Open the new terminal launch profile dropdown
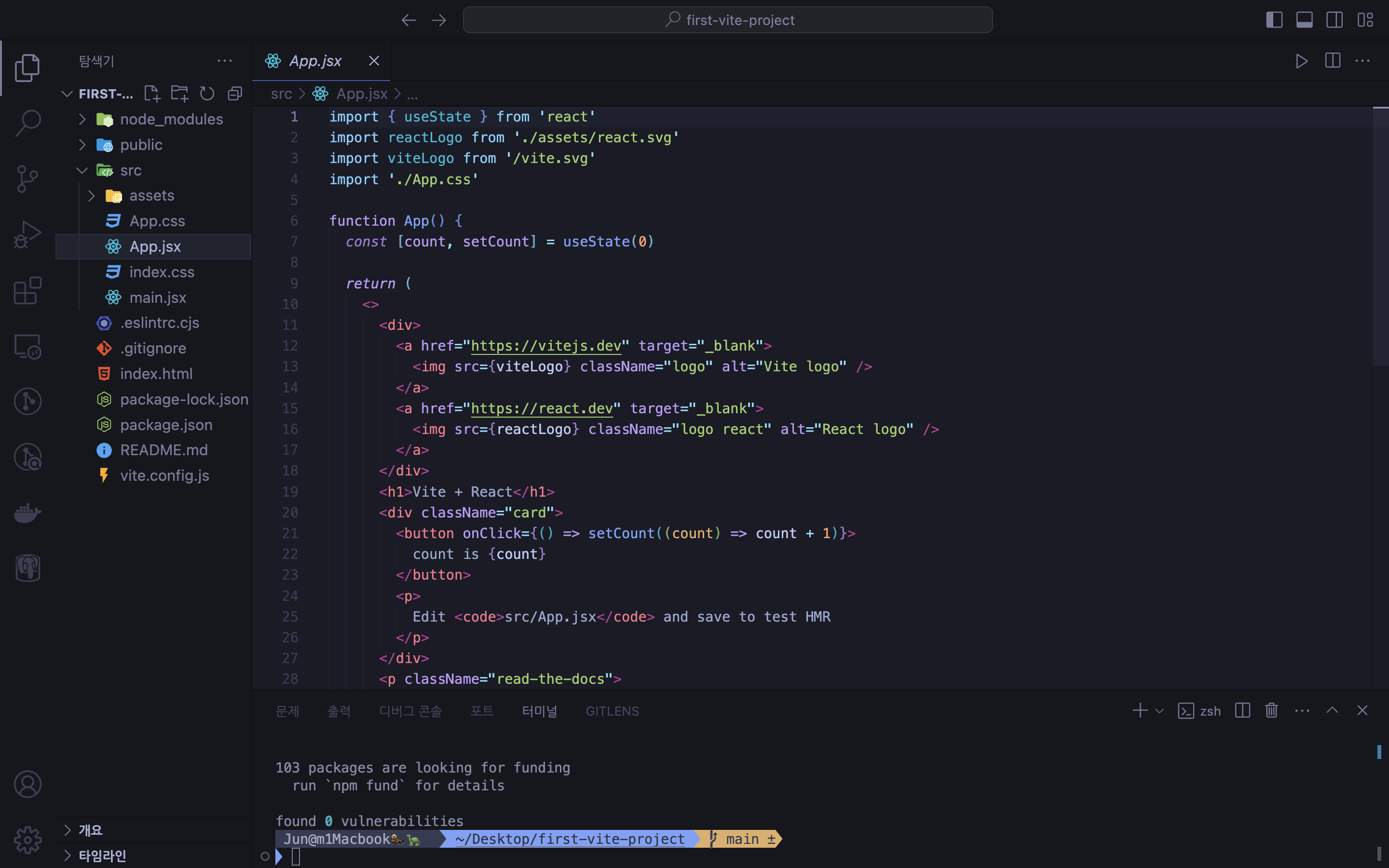Screen dimensions: 1389x868 click(x=1159, y=711)
